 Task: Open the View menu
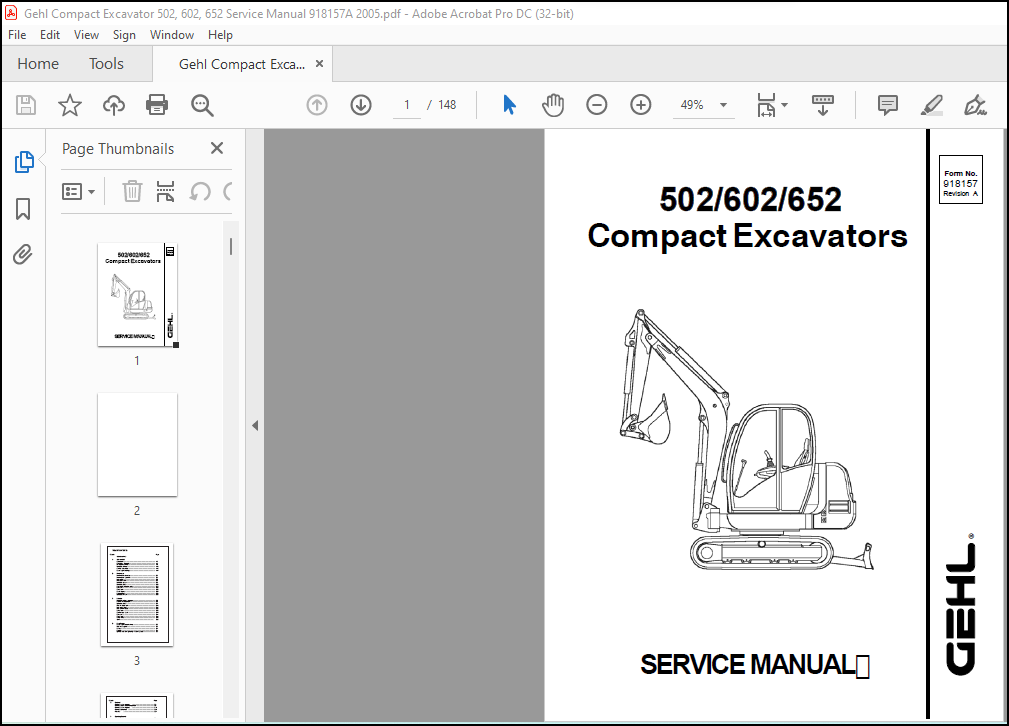pyautogui.click(x=86, y=35)
